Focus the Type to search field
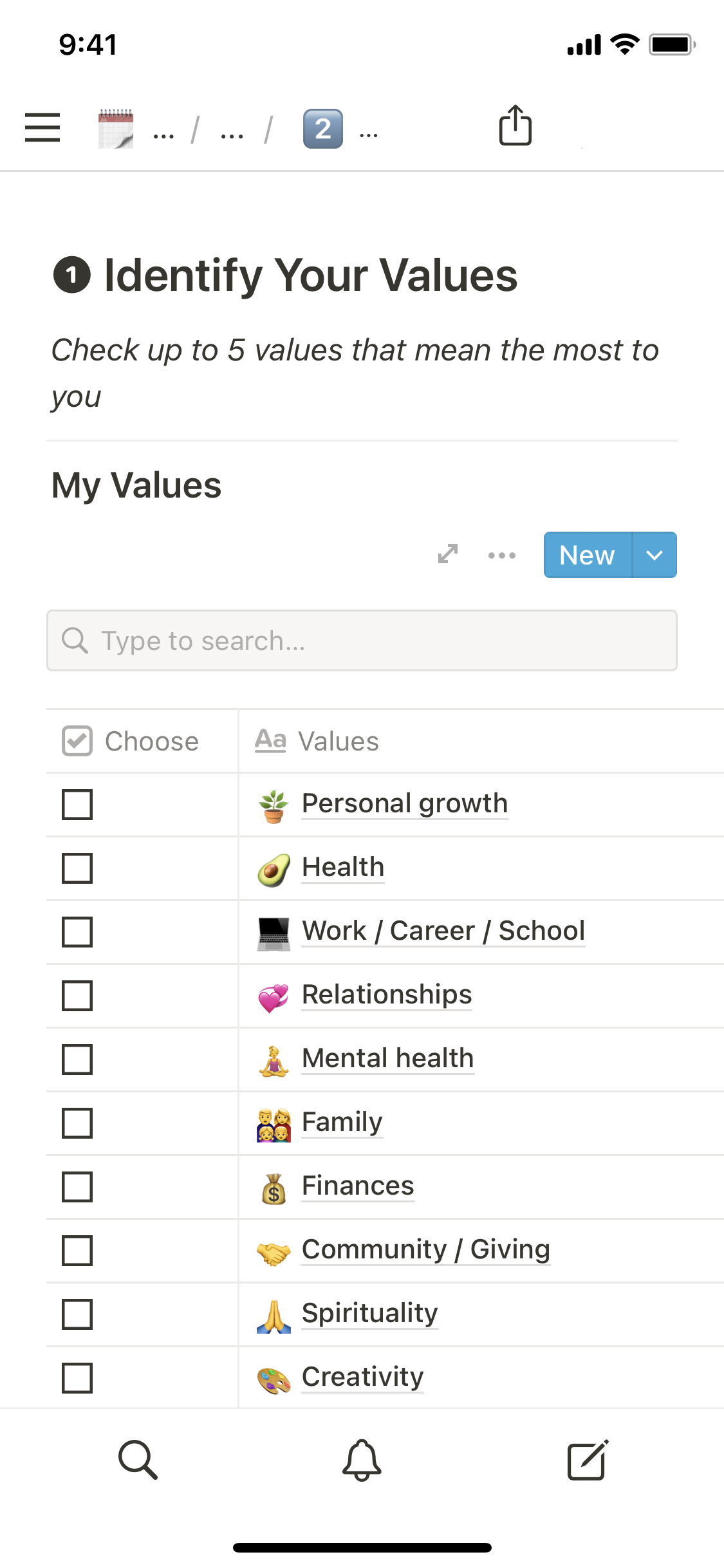 click(x=362, y=640)
